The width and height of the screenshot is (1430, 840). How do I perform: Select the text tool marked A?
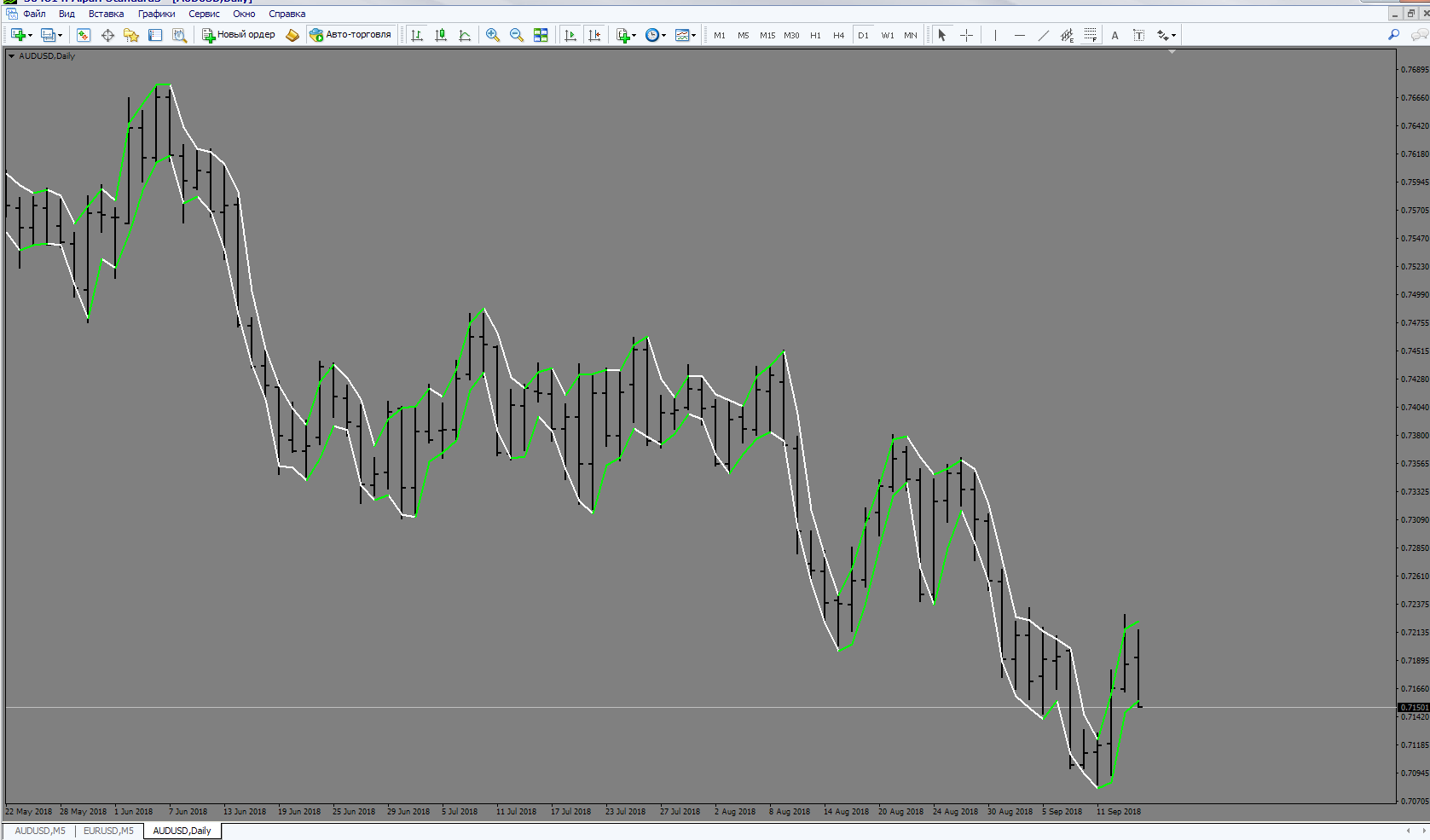point(1114,35)
